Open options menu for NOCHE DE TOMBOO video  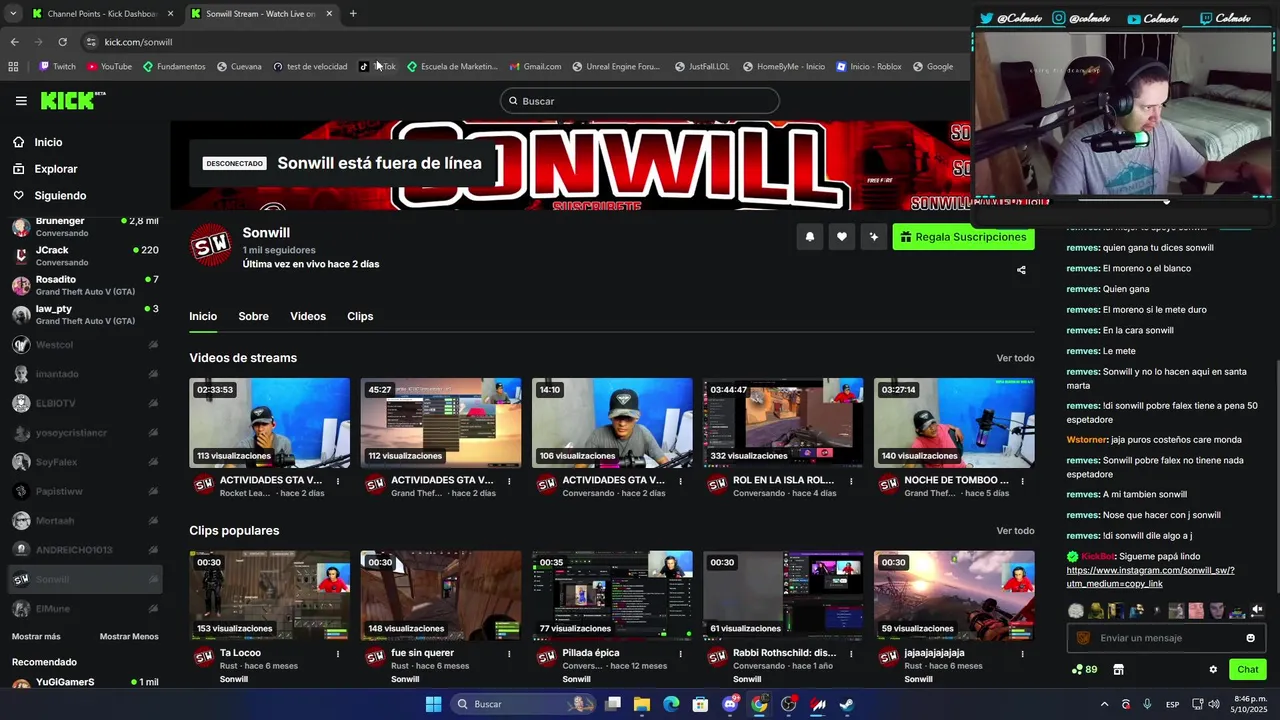[1022, 481]
